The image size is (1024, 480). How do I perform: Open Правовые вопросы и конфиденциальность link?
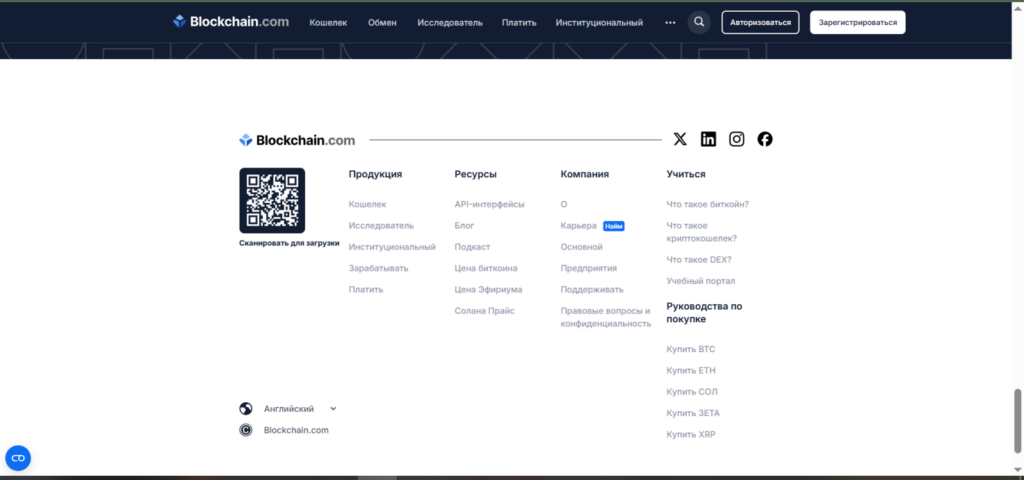tap(606, 317)
